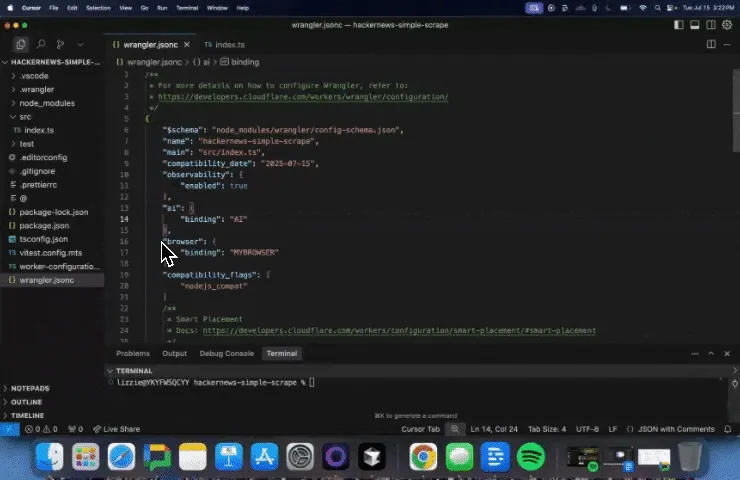The width and height of the screenshot is (740, 480).
Task: Open the settings gear in the title bar
Action: click(x=727, y=25)
